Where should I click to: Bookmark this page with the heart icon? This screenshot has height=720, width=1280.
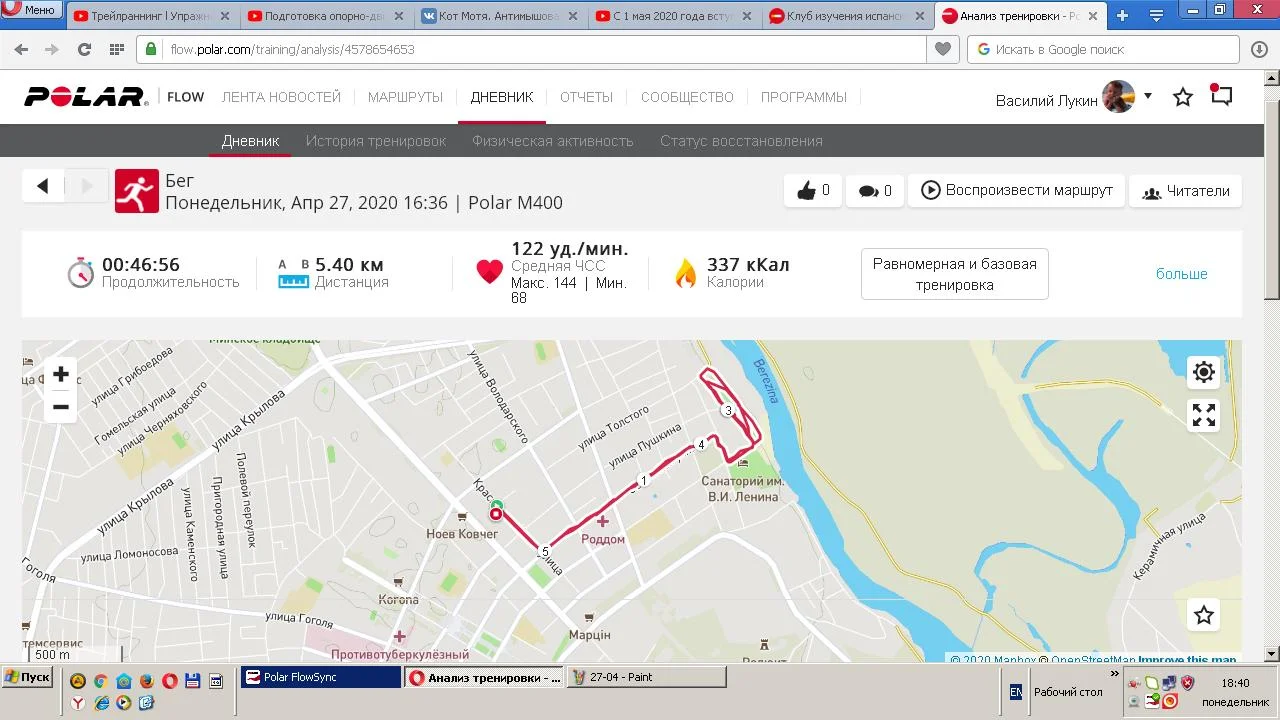[x=942, y=49]
